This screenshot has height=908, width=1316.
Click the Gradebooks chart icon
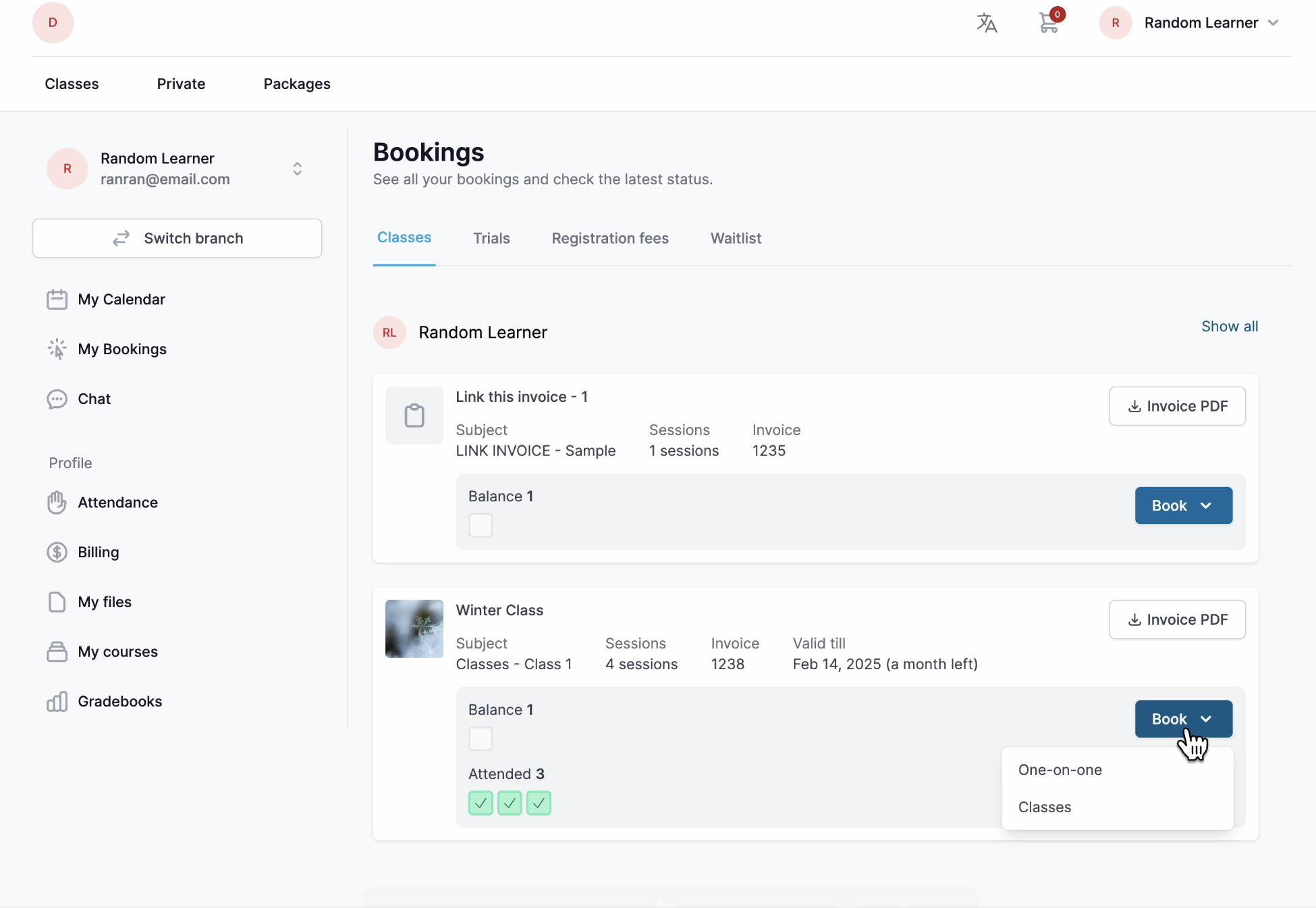coord(57,702)
